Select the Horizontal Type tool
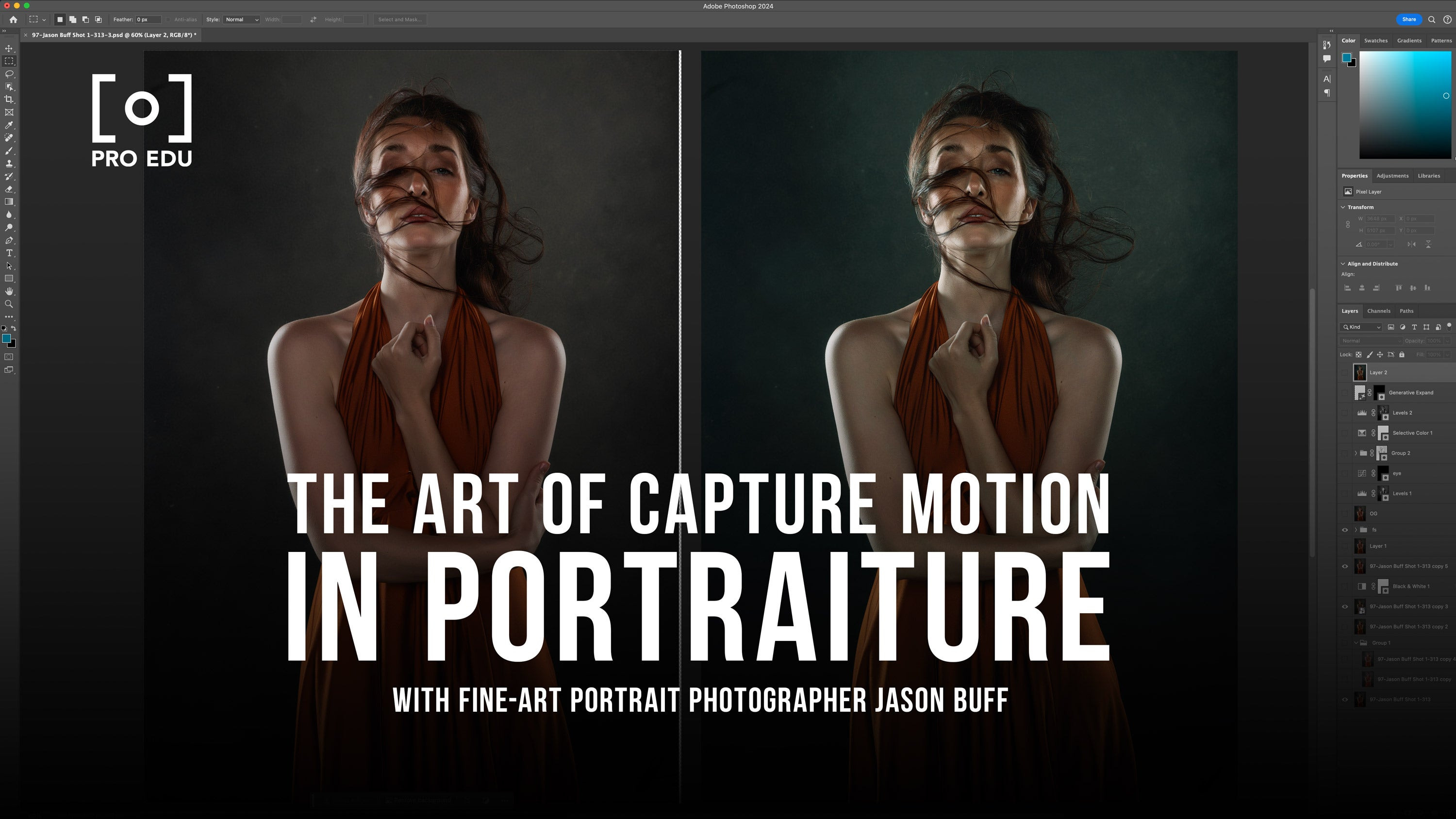This screenshot has height=819, width=1456. coord(9,253)
